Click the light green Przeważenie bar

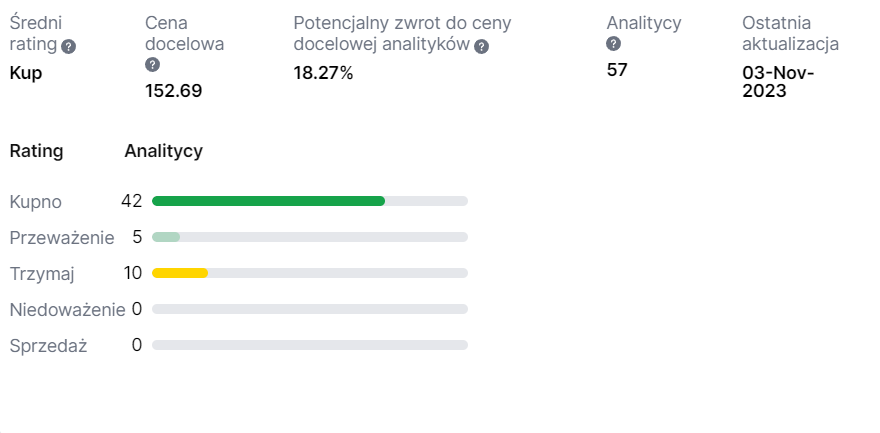(x=166, y=237)
